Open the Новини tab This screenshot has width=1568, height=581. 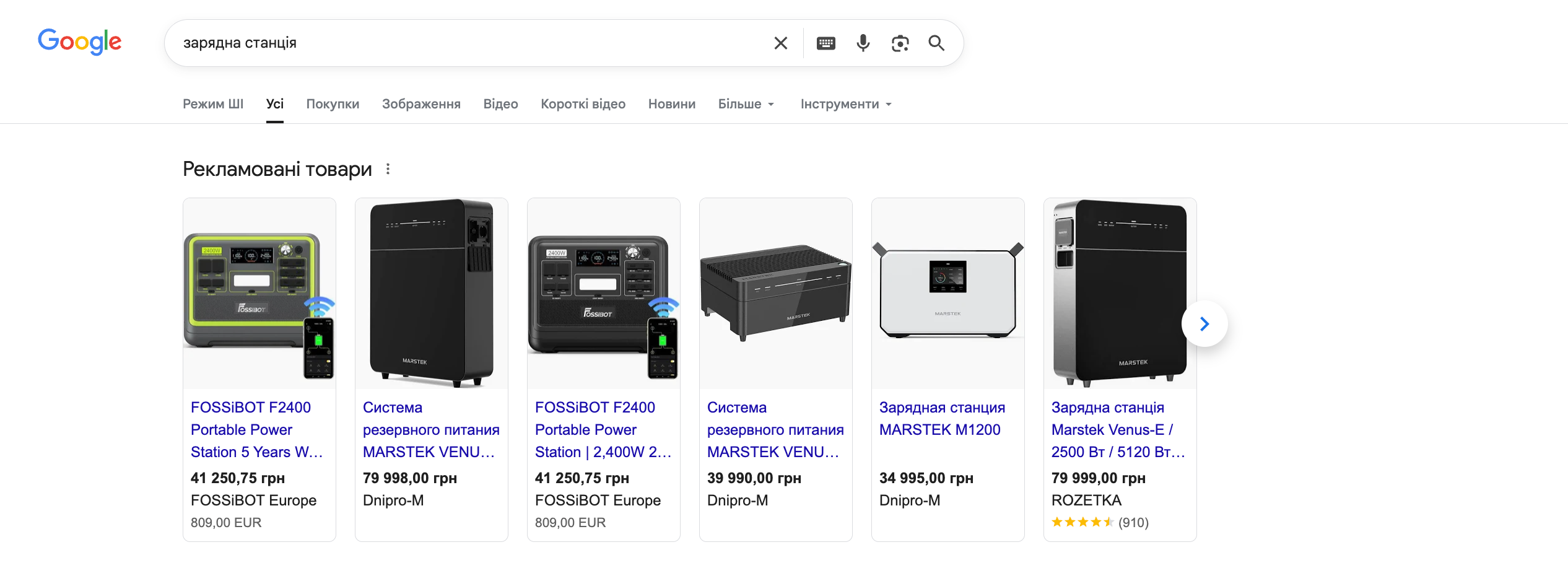[672, 104]
